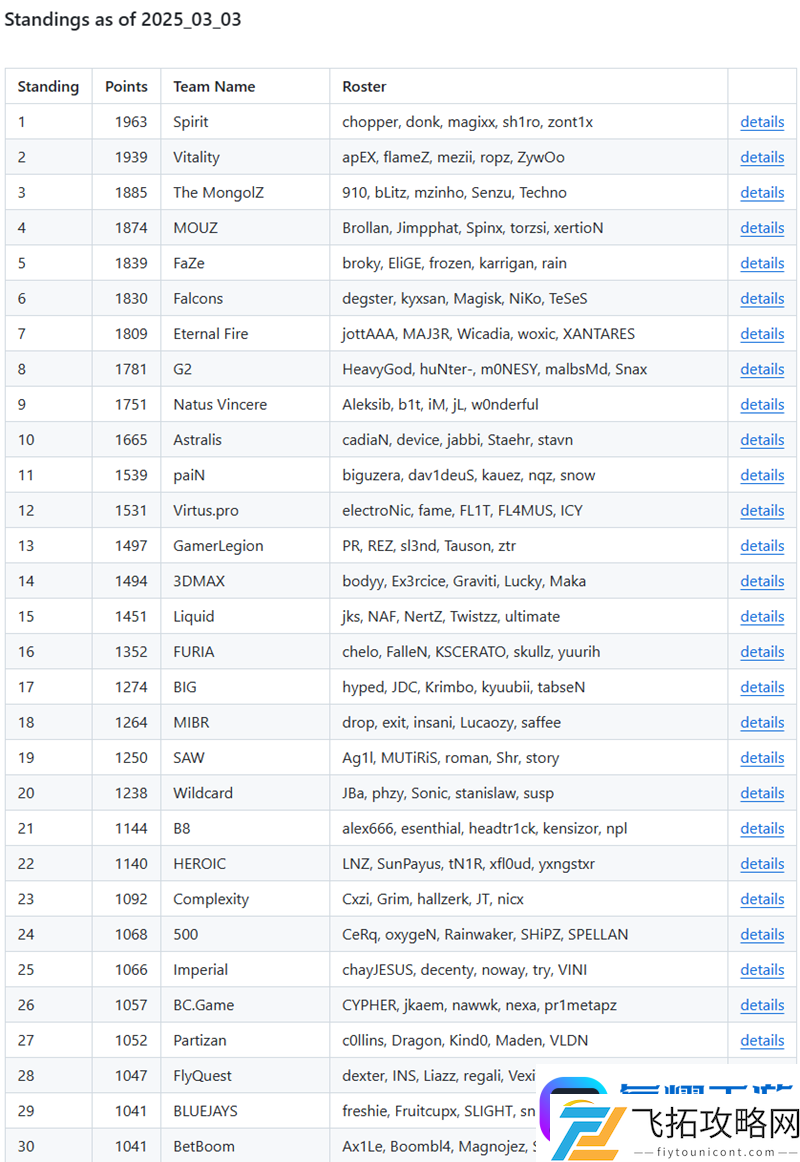800x1162 pixels.
Task: Select roster 'electroNic, fame, FL1T, FL4MUS, ICY'
Action: pyautogui.click(x=462, y=511)
